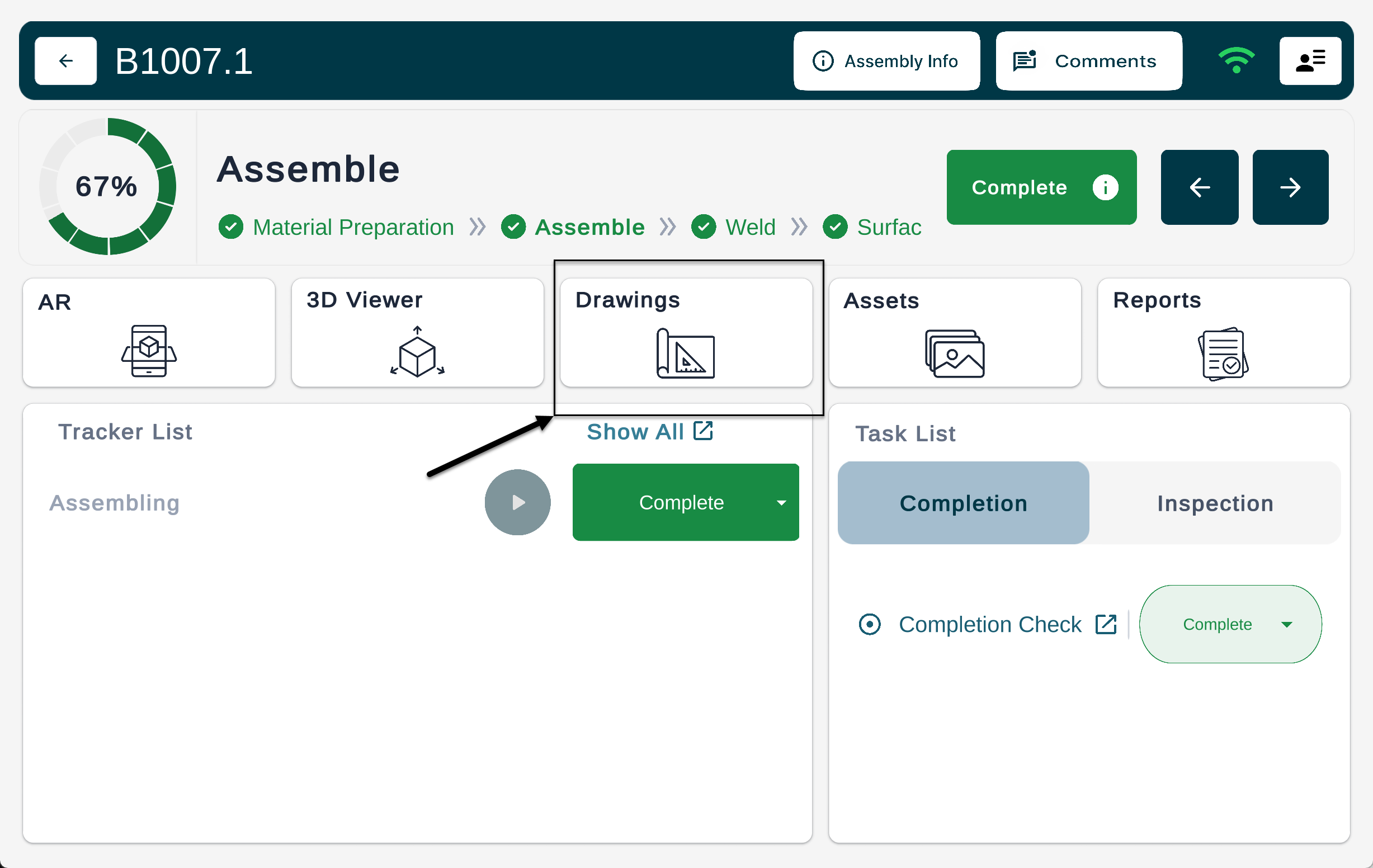
Task: Open the Reports document icon
Action: [1223, 353]
